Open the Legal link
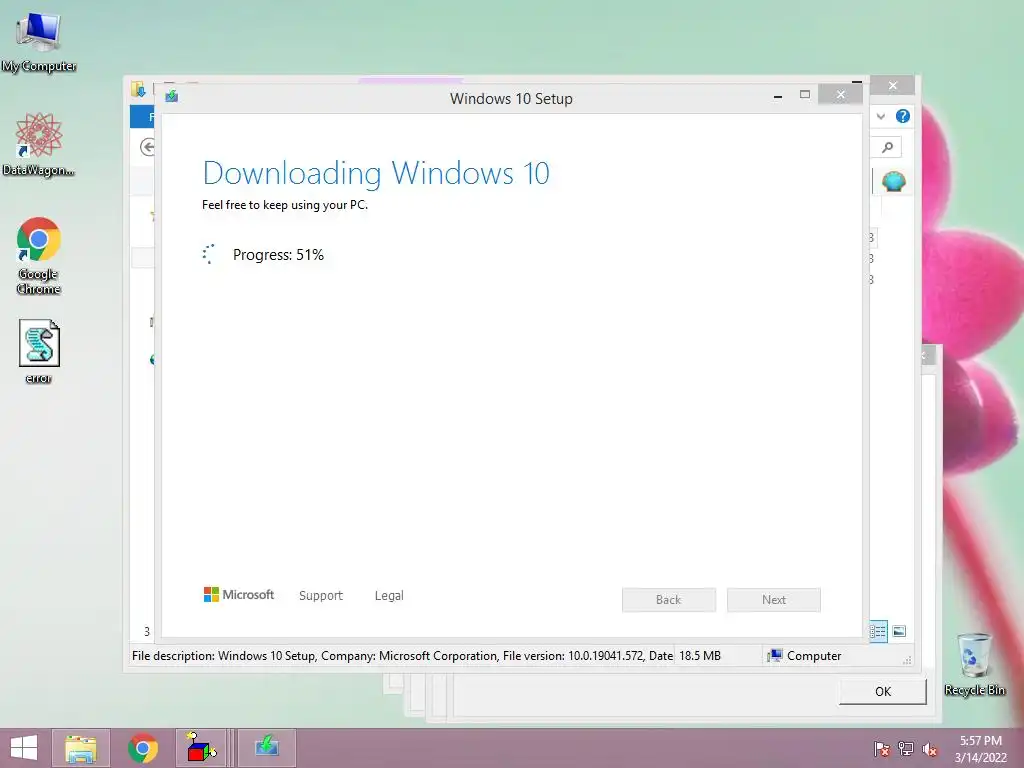The image size is (1024, 768). click(389, 596)
